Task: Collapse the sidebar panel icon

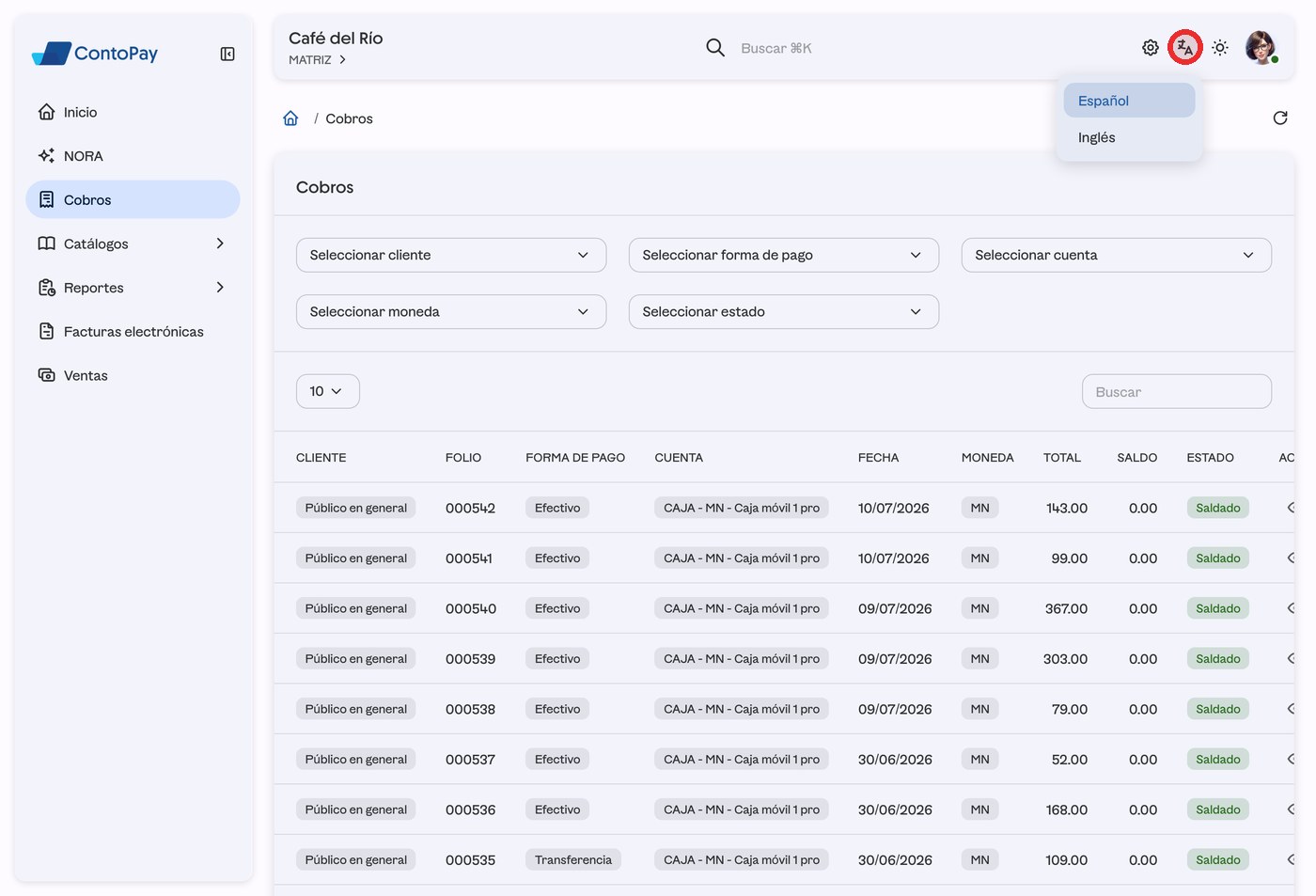Action: coord(227,54)
